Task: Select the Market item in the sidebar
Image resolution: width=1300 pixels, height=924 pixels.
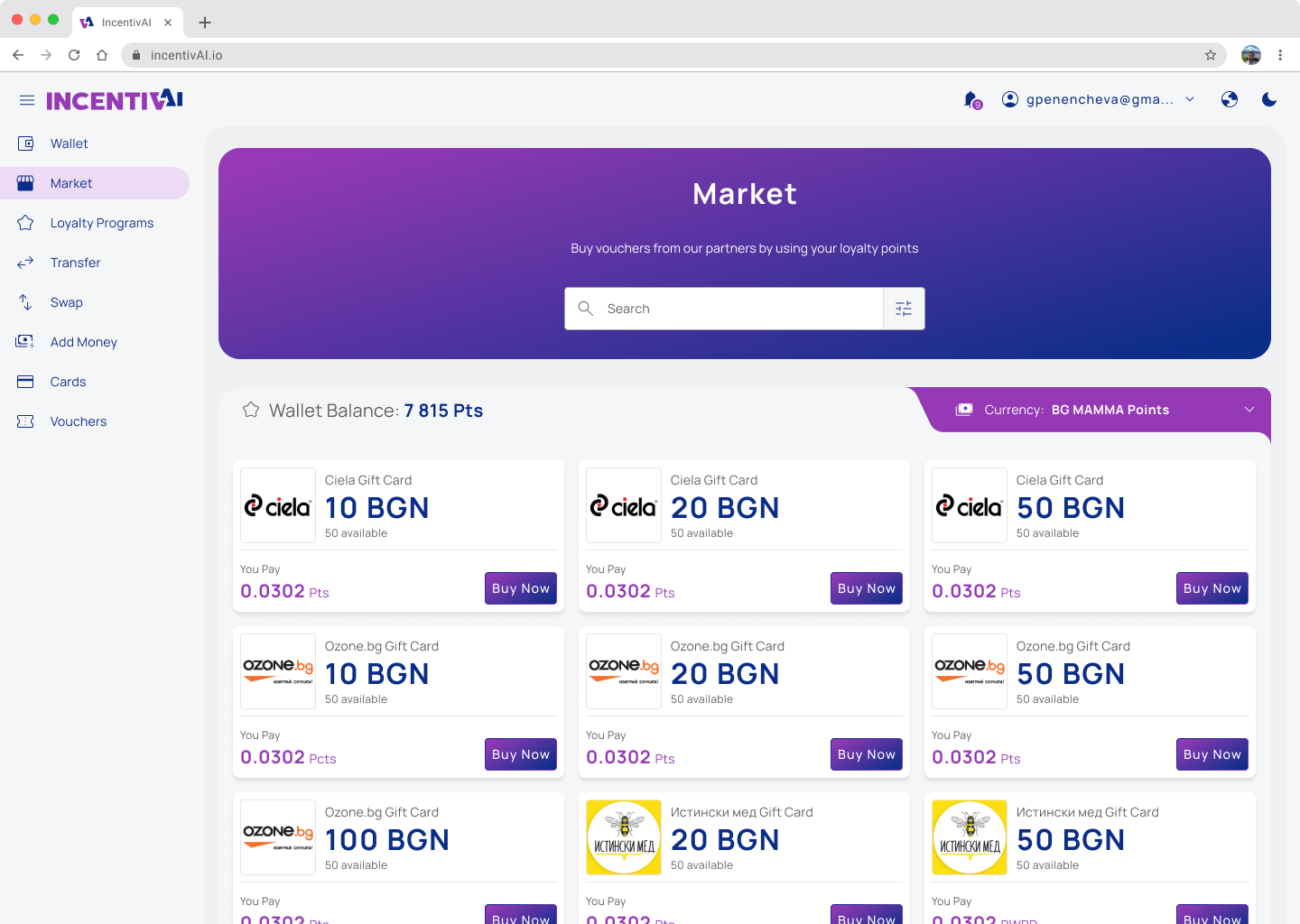Action: 70,183
